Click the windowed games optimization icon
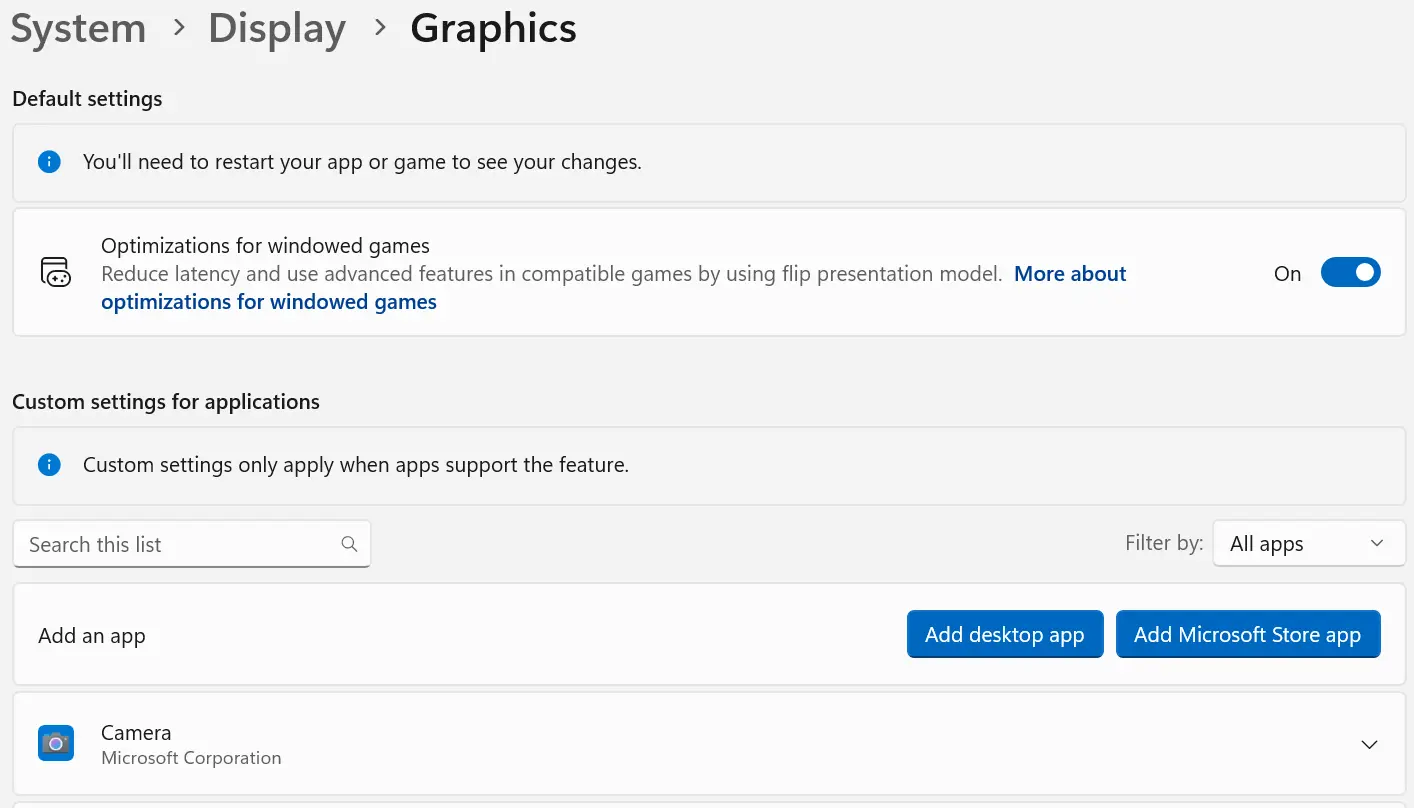Viewport: 1414px width, 808px height. tap(56, 272)
